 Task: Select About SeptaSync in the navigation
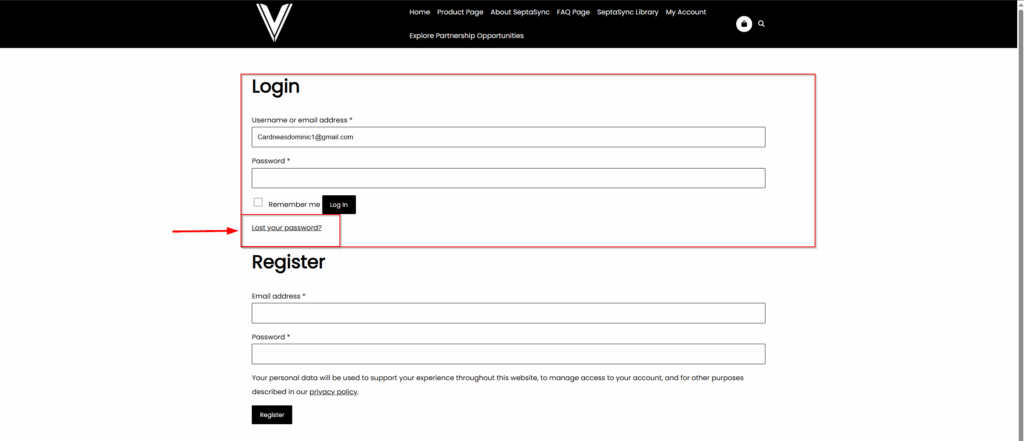click(x=520, y=12)
